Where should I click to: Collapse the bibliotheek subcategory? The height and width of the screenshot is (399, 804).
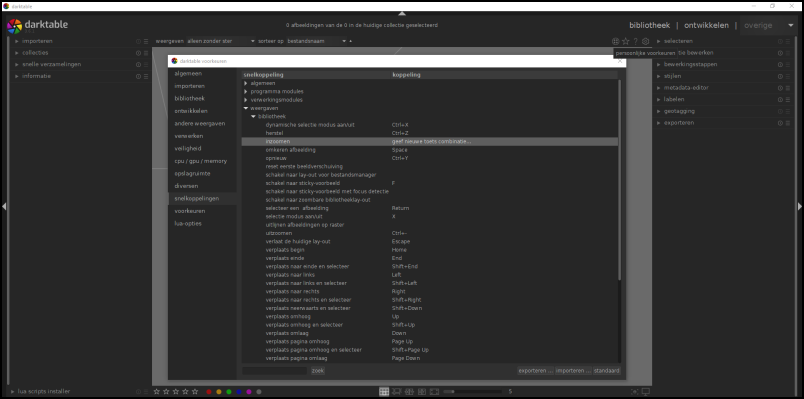(253, 116)
